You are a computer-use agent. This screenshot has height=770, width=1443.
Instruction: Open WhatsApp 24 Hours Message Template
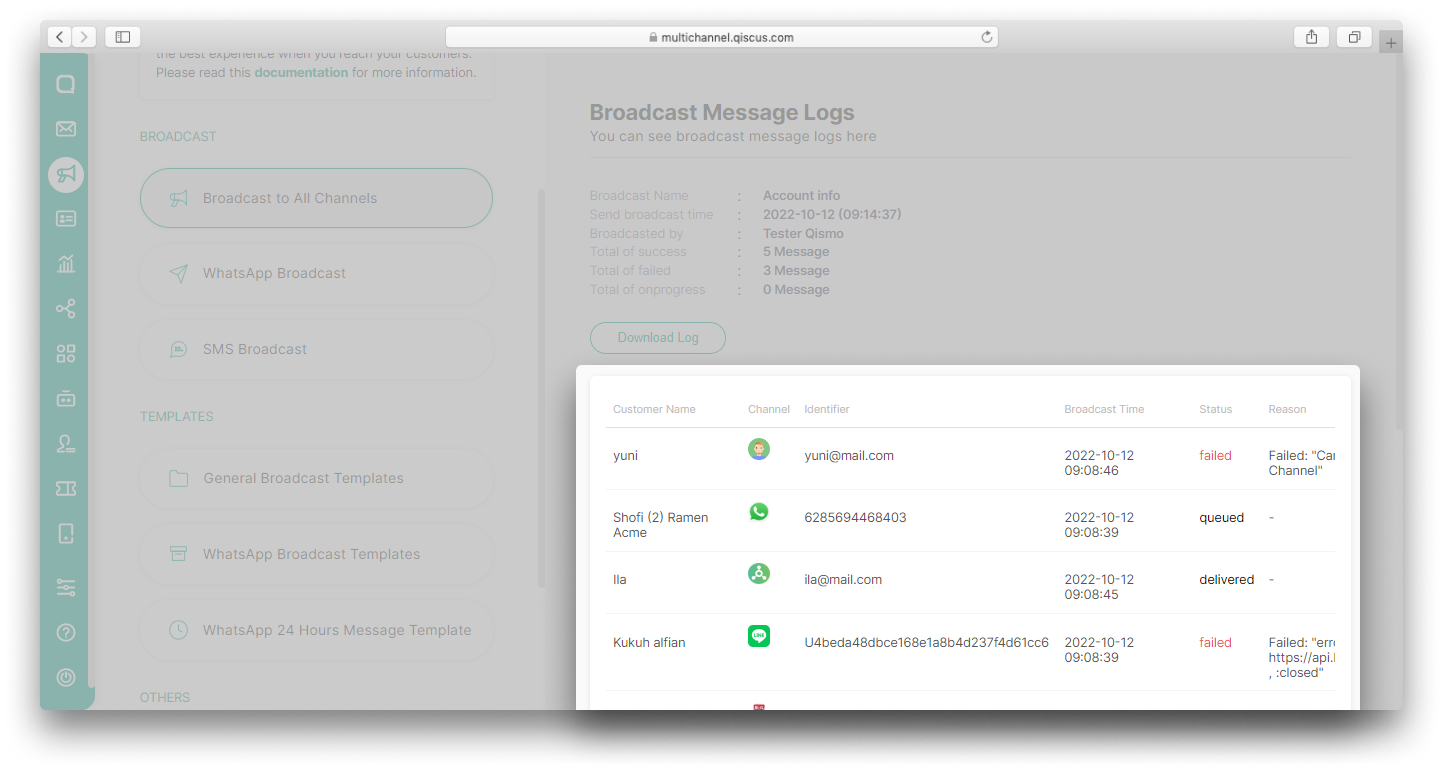(316, 630)
